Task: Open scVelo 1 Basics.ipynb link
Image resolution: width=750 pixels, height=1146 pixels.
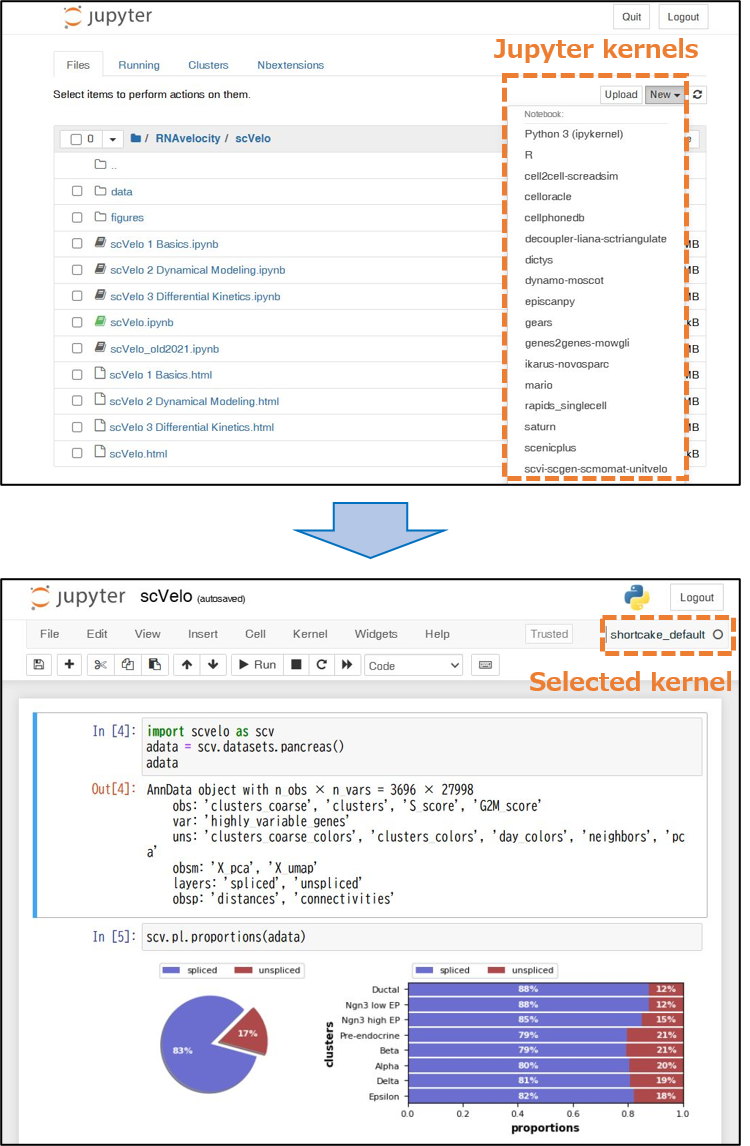Action: coord(164,244)
